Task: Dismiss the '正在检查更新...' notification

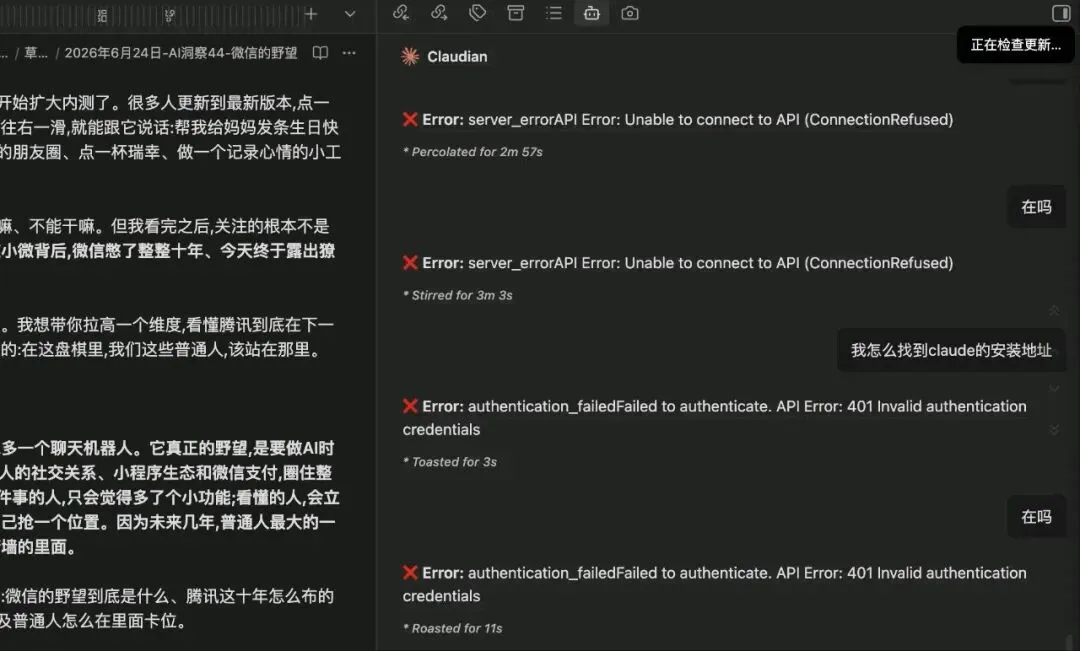Action: coord(1015,45)
